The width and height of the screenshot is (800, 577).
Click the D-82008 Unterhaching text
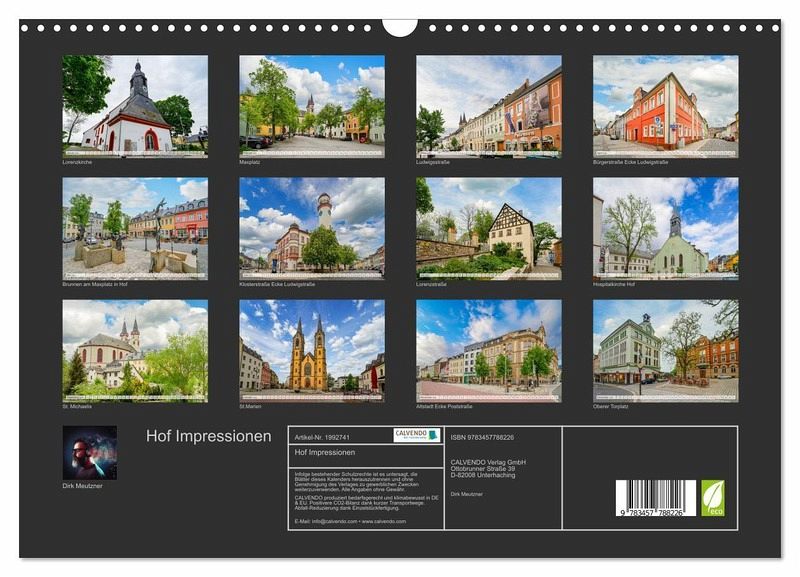coord(483,475)
